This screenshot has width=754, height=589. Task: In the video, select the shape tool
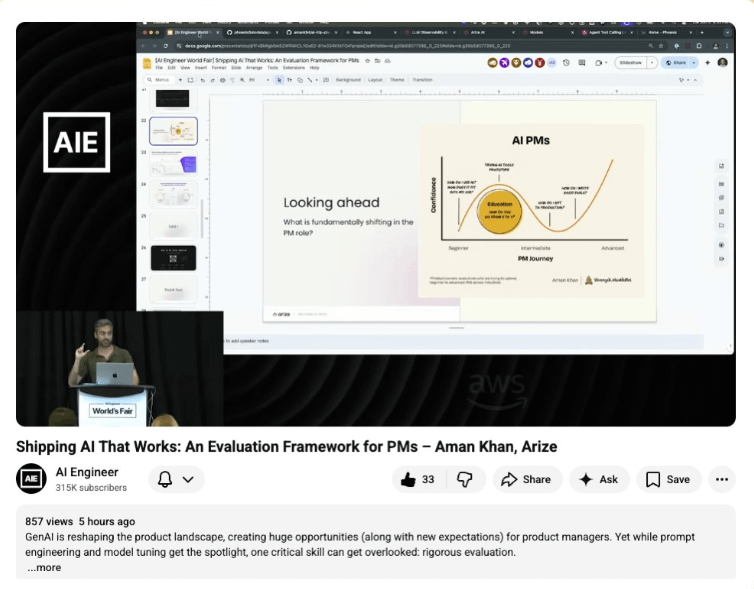[x=300, y=80]
